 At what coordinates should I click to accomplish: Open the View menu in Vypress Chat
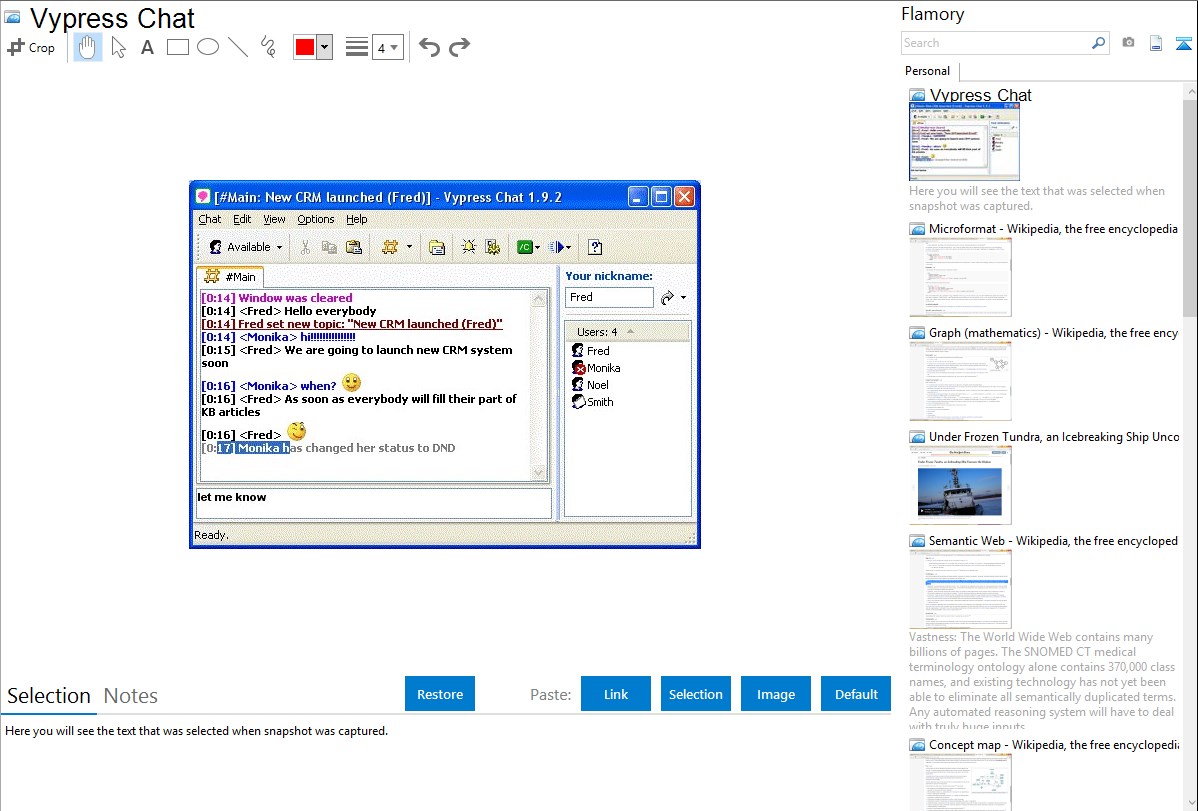coord(274,219)
